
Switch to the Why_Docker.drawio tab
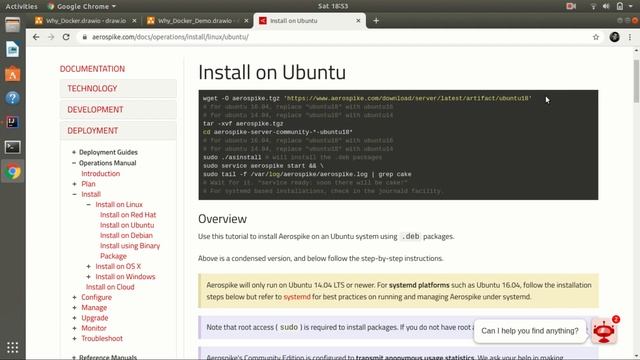pyautogui.click(x=86, y=20)
